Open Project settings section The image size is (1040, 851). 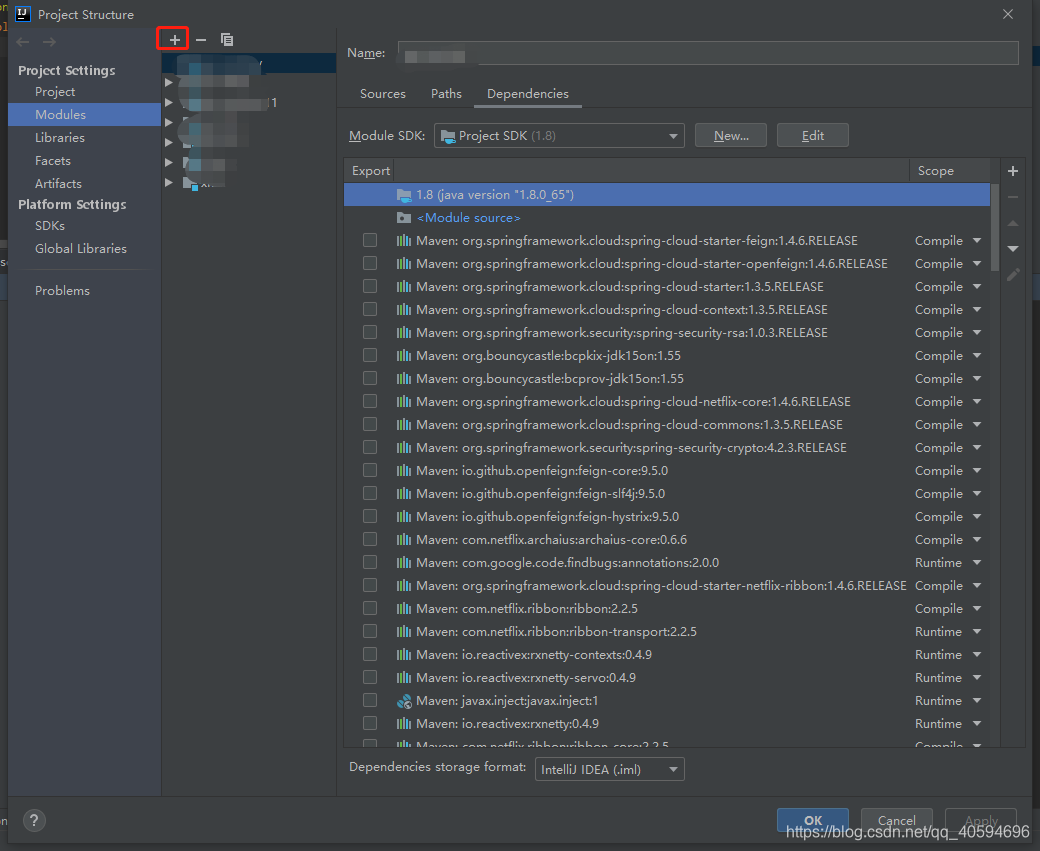pyautogui.click(x=55, y=92)
